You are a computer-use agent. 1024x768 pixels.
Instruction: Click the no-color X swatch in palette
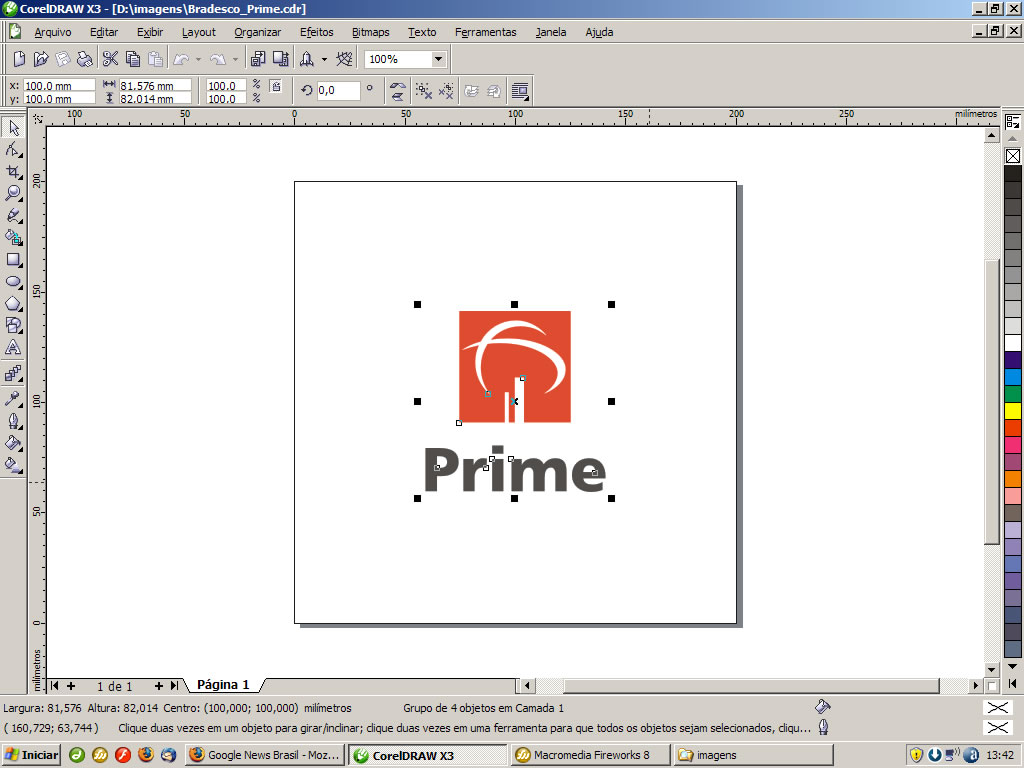click(1013, 156)
